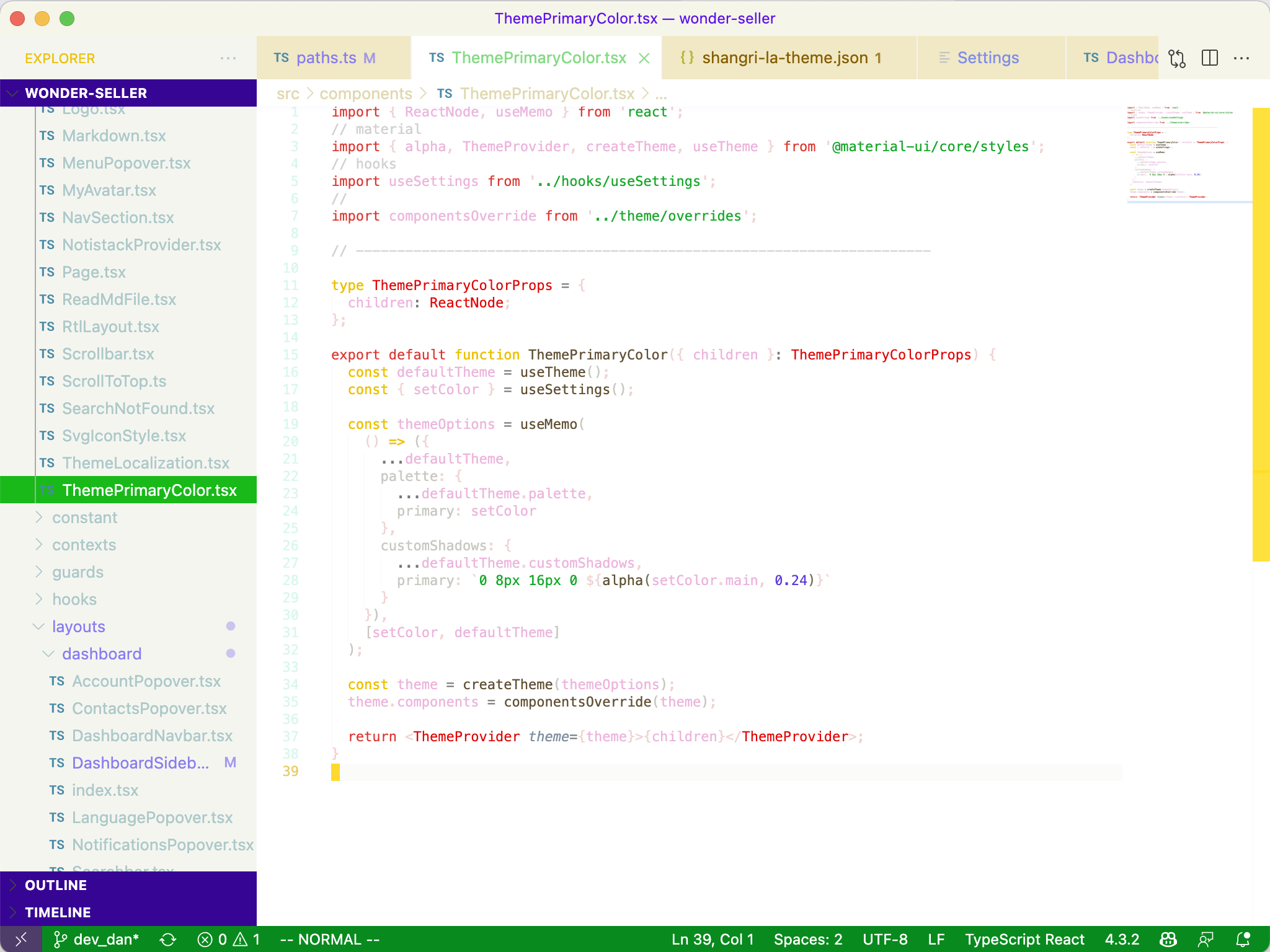1270x952 pixels.
Task: Switch to the shangri-la-theme.json tab
Action: 784,58
